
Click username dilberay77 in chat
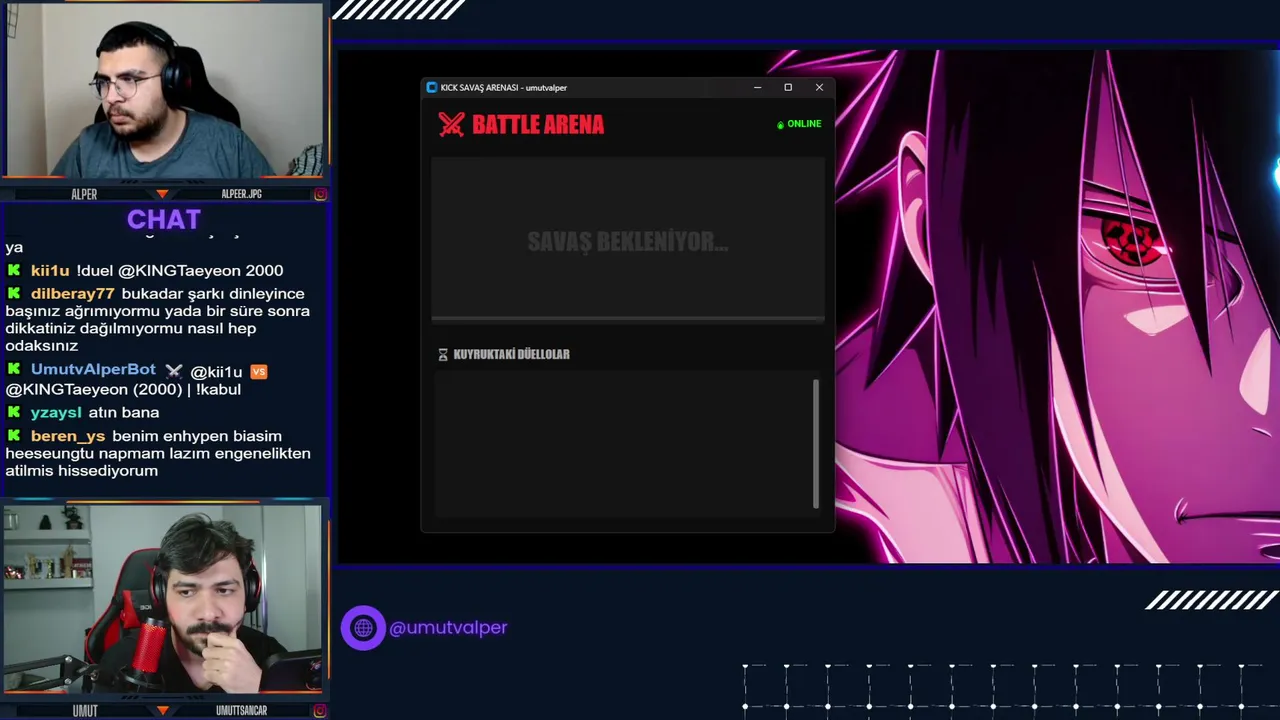coord(72,293)
